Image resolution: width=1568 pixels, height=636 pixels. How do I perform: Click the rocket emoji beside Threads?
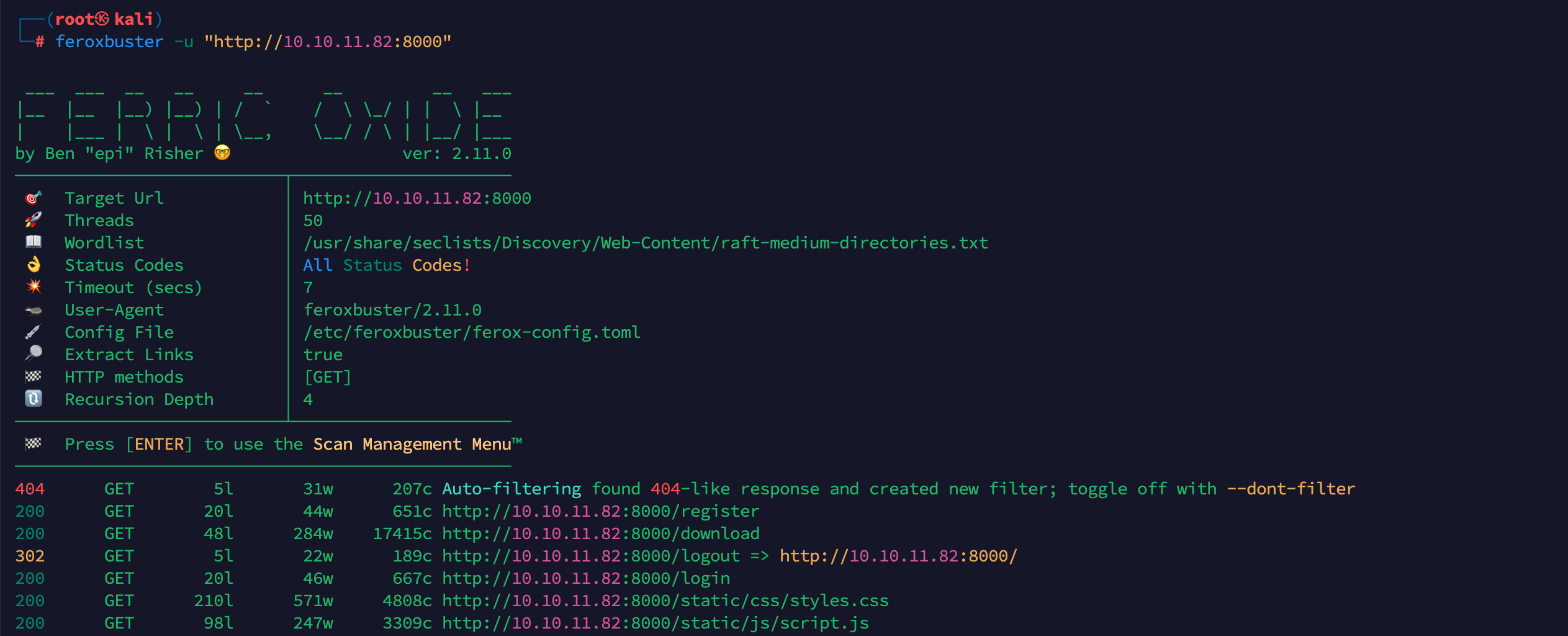[x=34, y=220]
